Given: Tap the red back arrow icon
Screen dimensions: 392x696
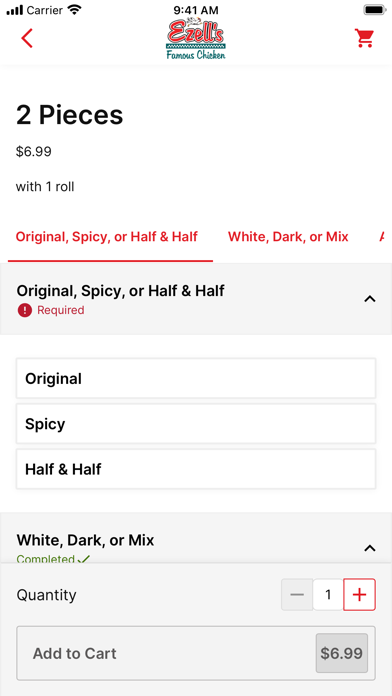Looking at the screenshot, I should click(27, 38).
